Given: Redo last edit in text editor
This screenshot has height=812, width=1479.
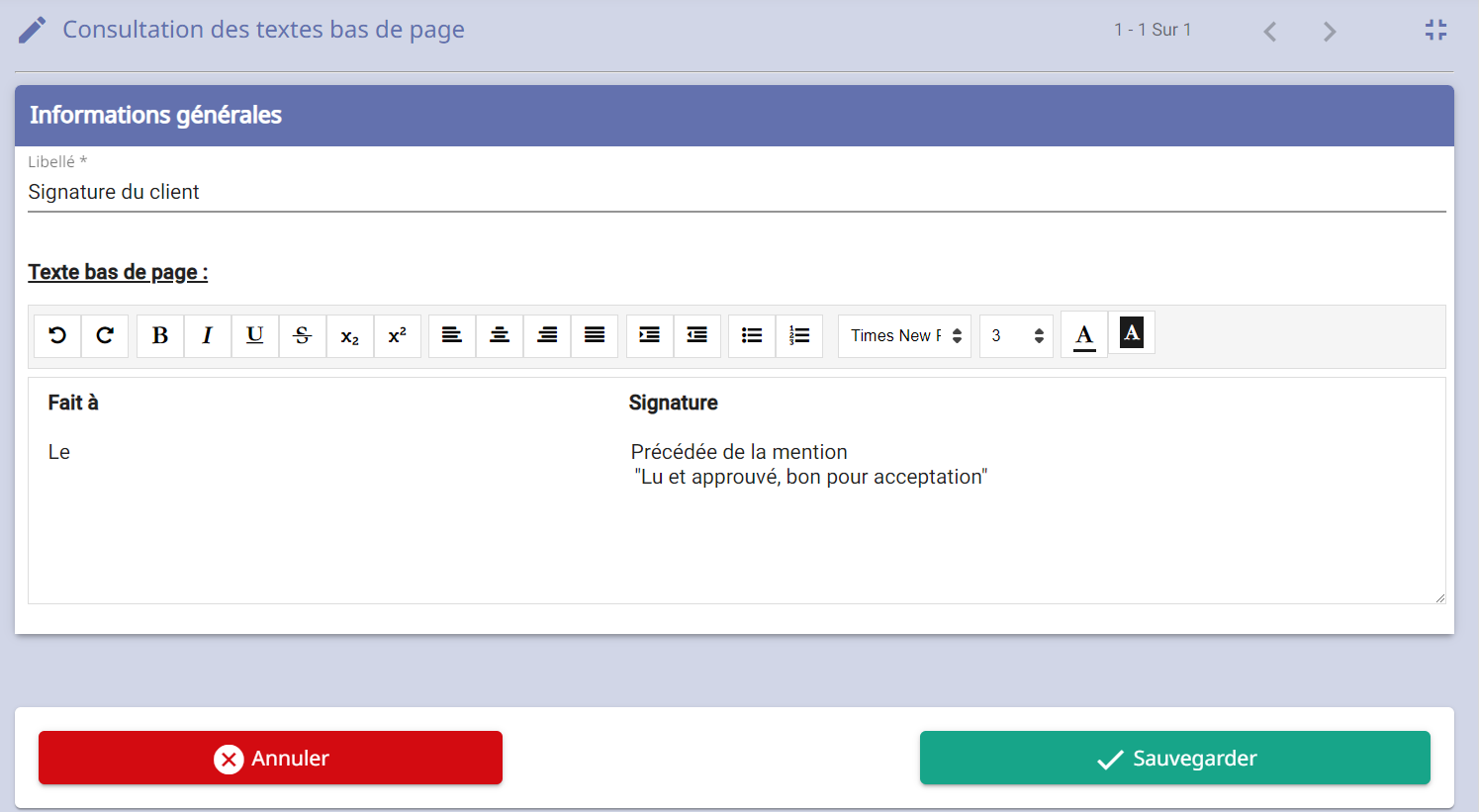Looking at the screenshot, I should click(105, 335).
